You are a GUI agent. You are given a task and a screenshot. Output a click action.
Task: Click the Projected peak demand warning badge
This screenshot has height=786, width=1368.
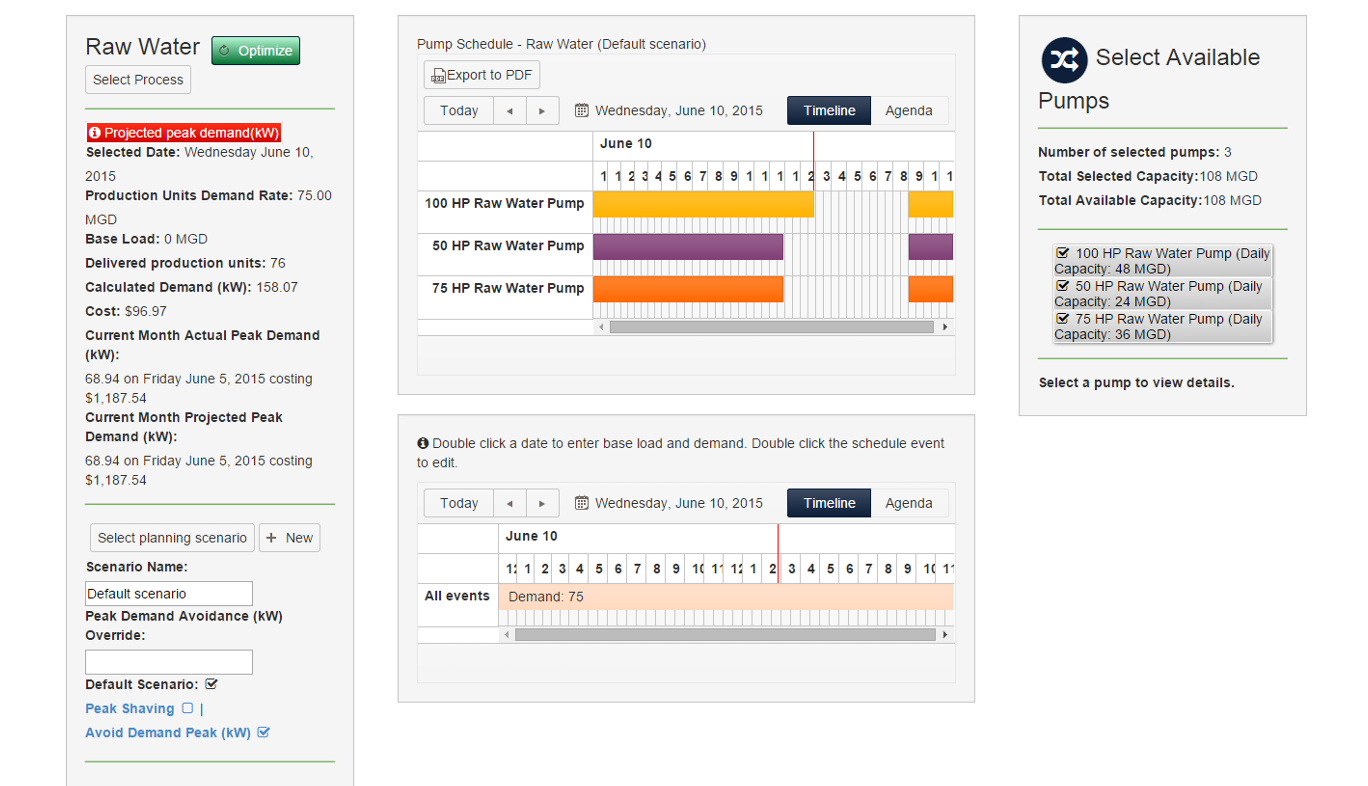184,133
